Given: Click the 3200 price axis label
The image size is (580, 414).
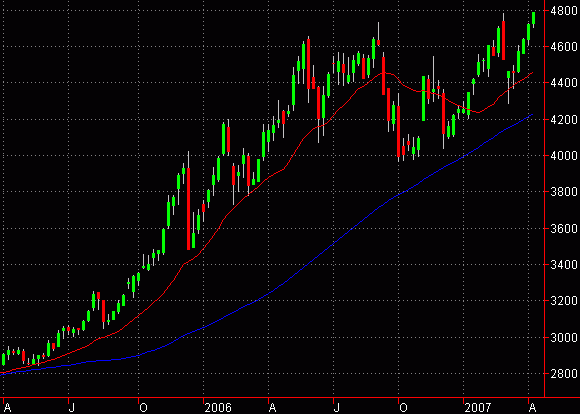Looking at the screenshot, I should (x=564, y=301).
